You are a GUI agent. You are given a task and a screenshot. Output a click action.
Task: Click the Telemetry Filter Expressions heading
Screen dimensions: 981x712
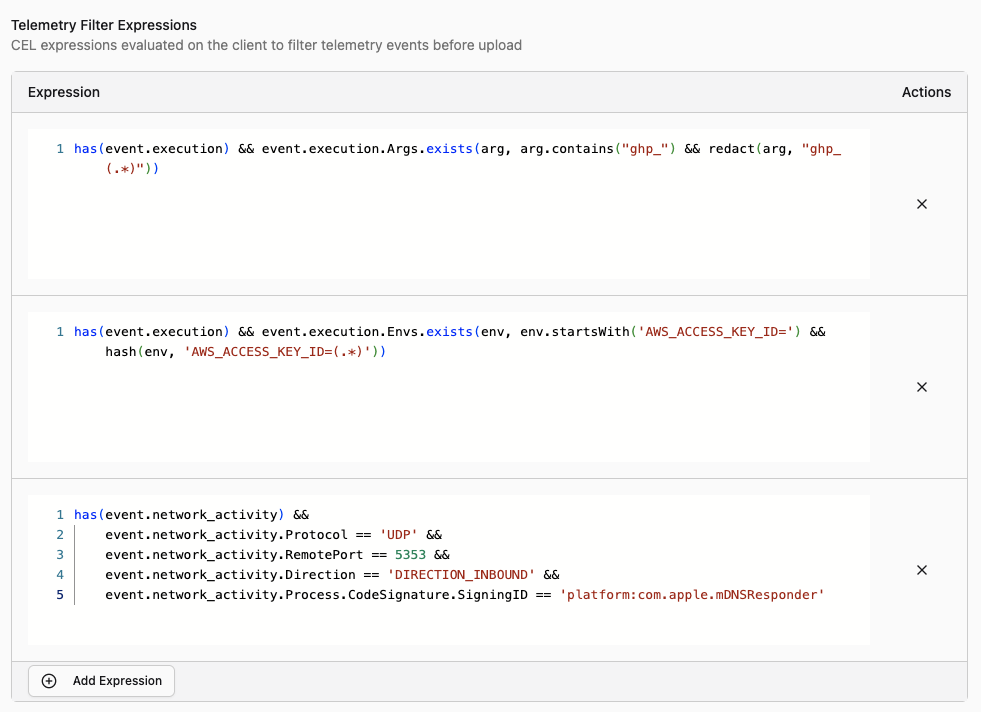click(x=104, y=25)
